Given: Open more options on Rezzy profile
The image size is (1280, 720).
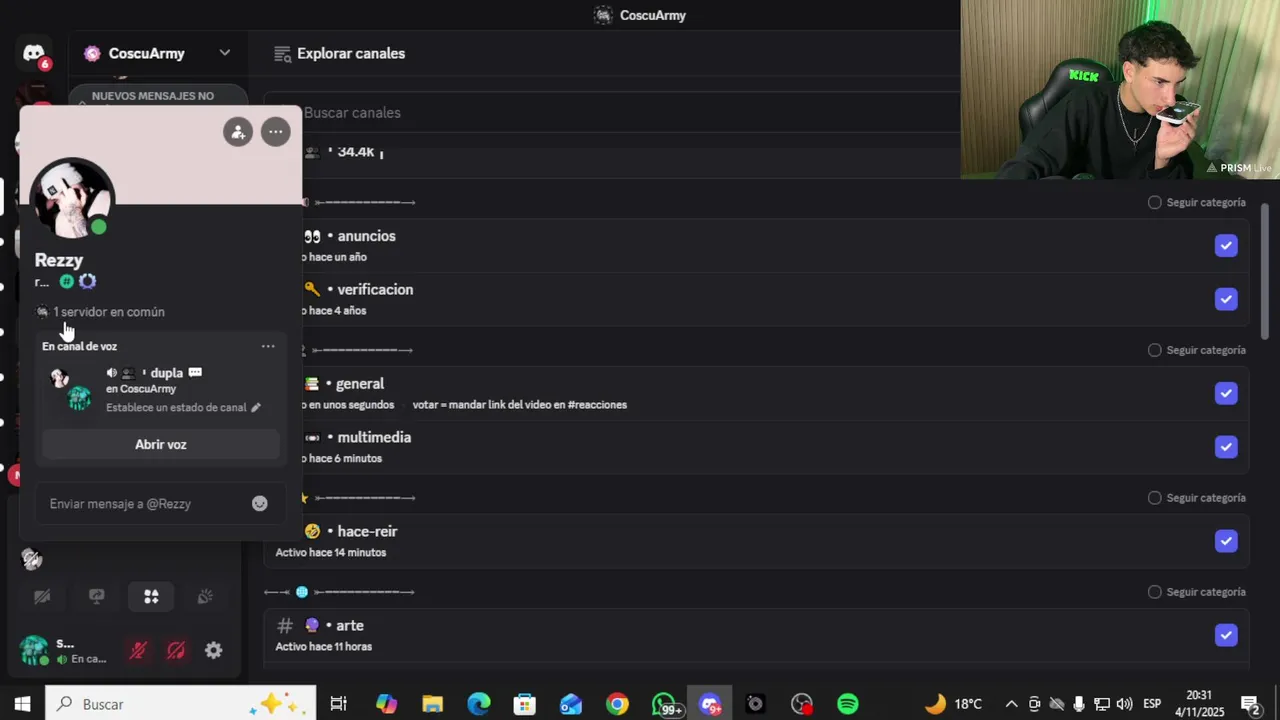Looking at the screenshot, I should pyautogui.click(x=275, y=131).
